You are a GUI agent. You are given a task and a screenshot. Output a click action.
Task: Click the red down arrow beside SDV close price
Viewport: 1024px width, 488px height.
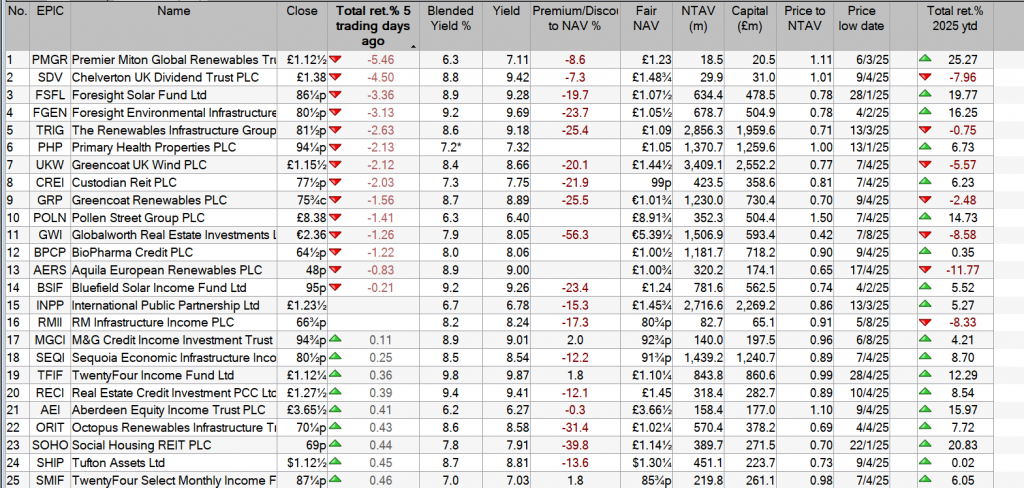(335, 77)
